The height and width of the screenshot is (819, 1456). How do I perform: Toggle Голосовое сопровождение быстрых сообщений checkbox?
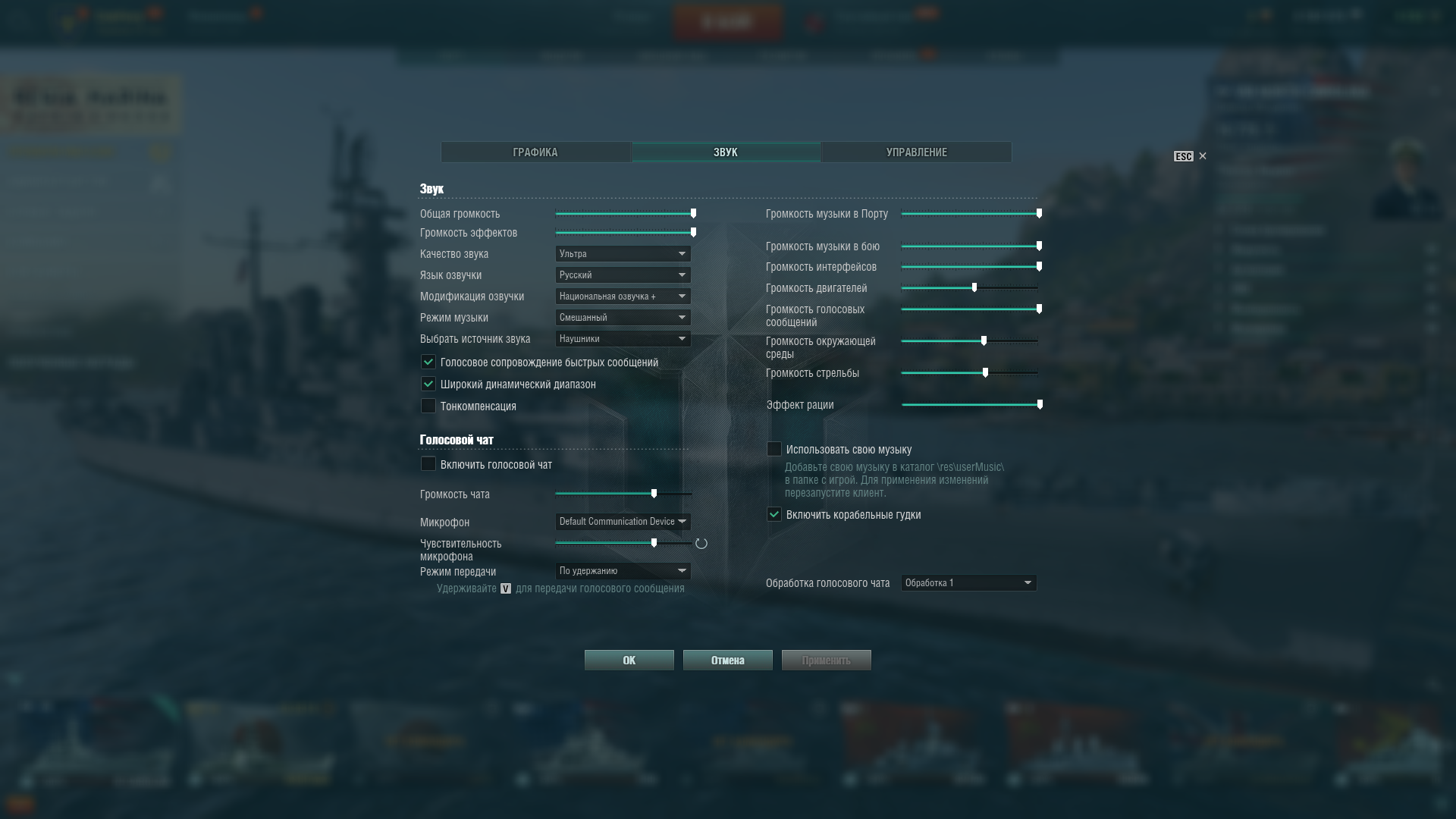click(428, 362)
